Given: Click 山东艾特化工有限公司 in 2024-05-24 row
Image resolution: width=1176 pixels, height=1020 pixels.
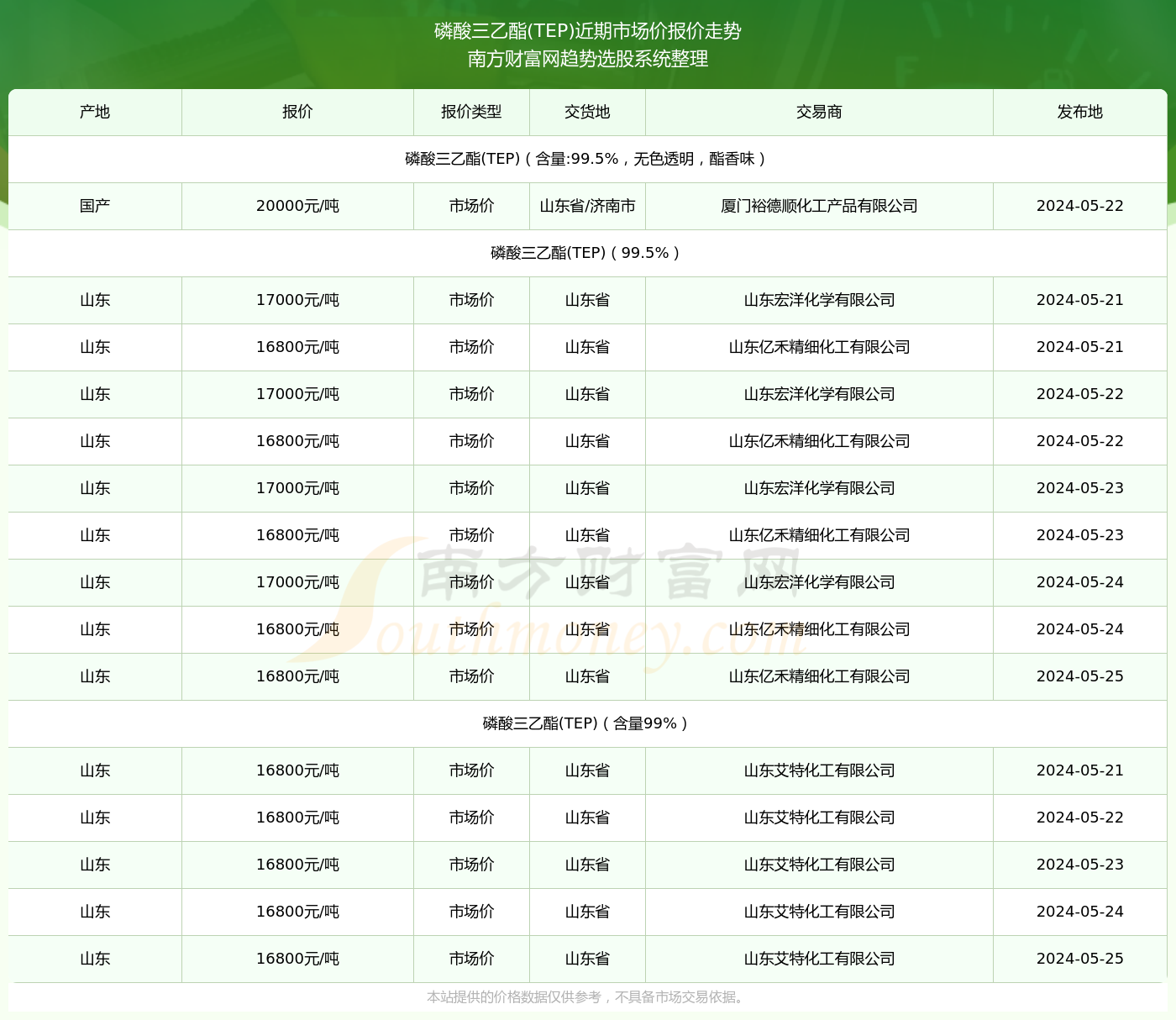Looking at the screenshot, I should point(819,912).
